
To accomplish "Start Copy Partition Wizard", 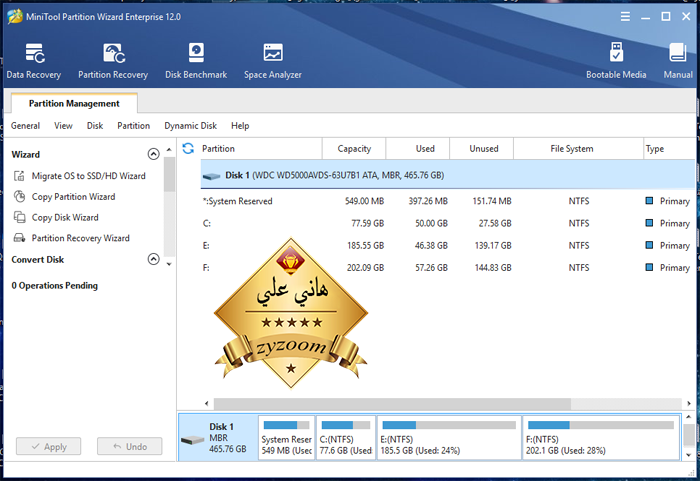I will (x=73, y=197).
